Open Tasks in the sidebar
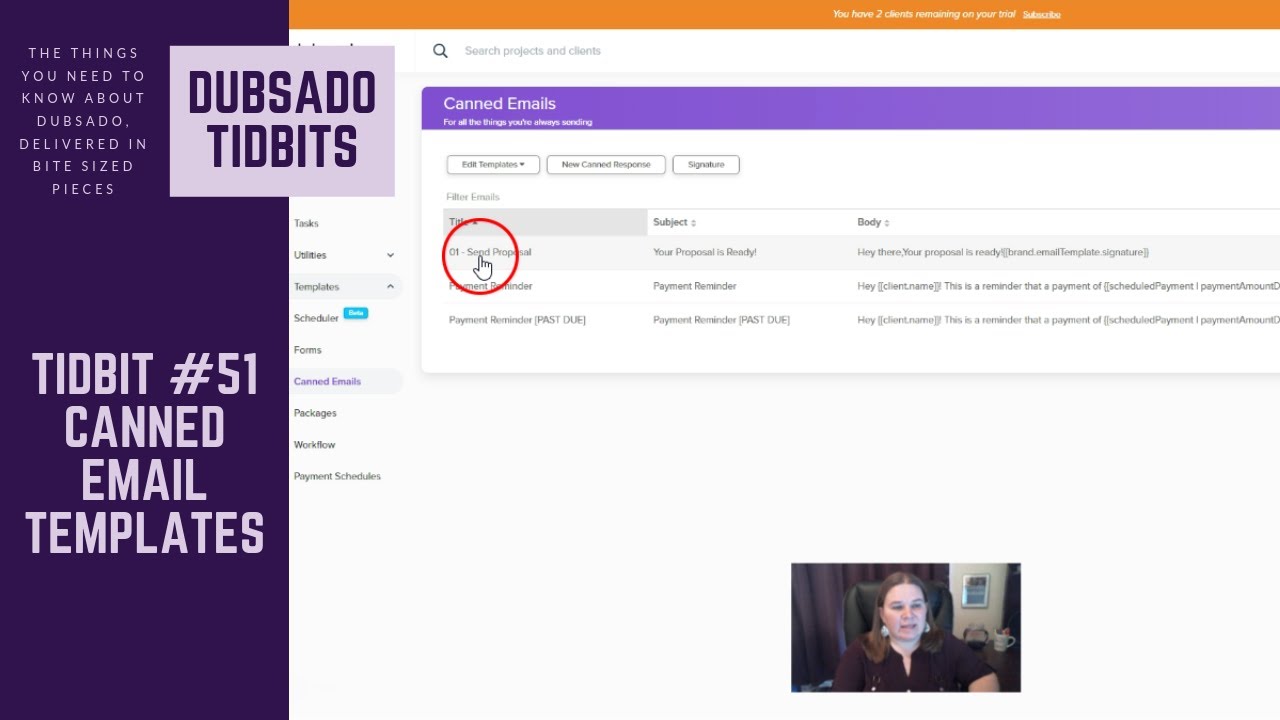 [x=306, y=223]
